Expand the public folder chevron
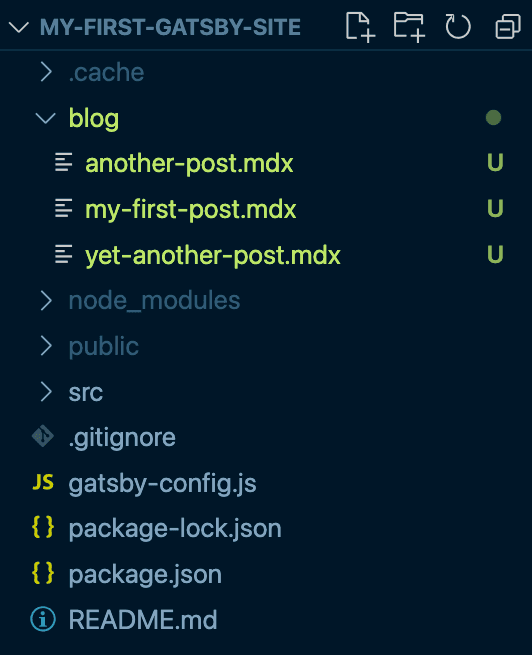This screenshot has width=532, height=655. click(x=46, y=346)
